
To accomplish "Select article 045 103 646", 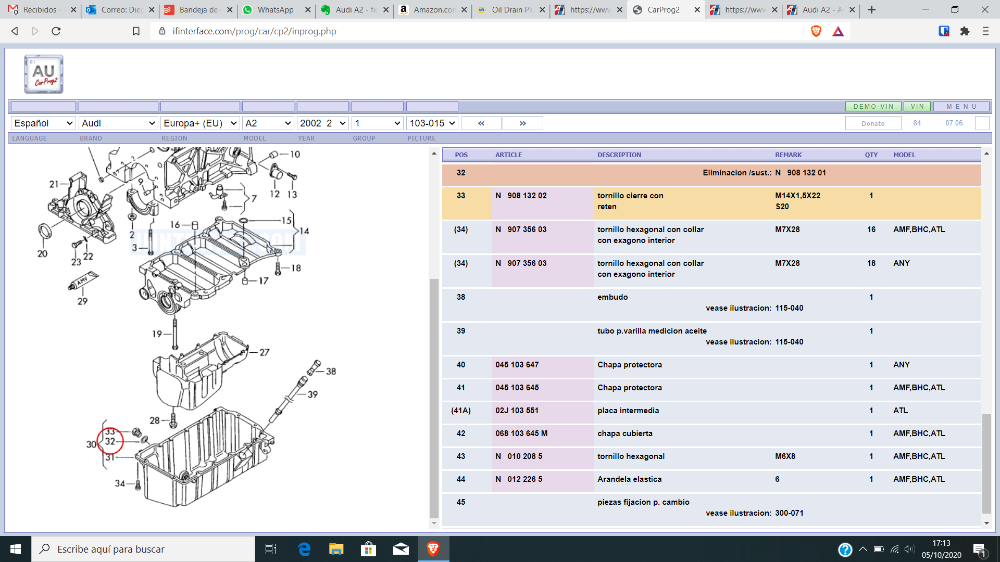I will pyautogui.click(x=517, y=388).
